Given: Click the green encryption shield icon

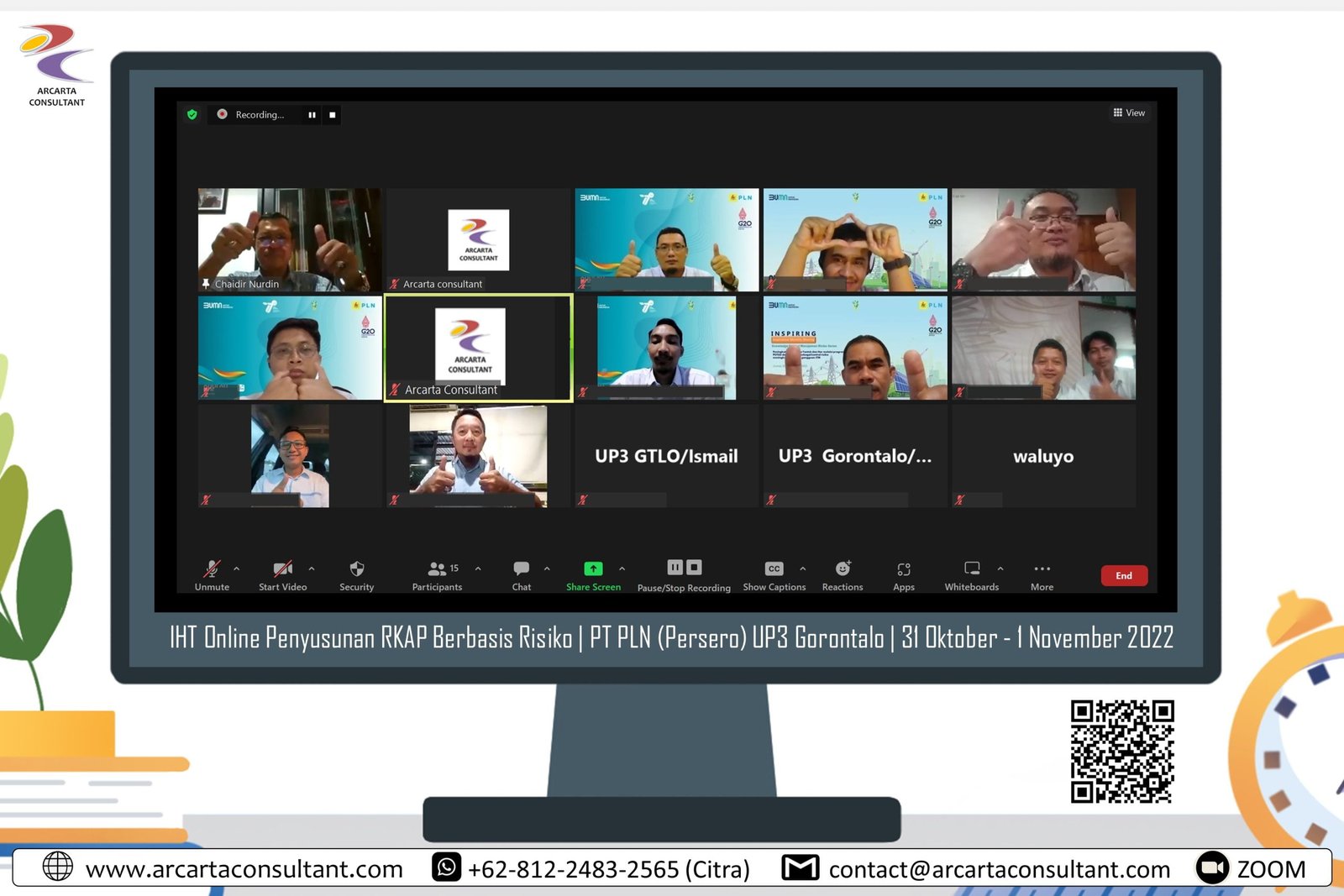Looking at the screenshot, I should [x=192, y=115].
